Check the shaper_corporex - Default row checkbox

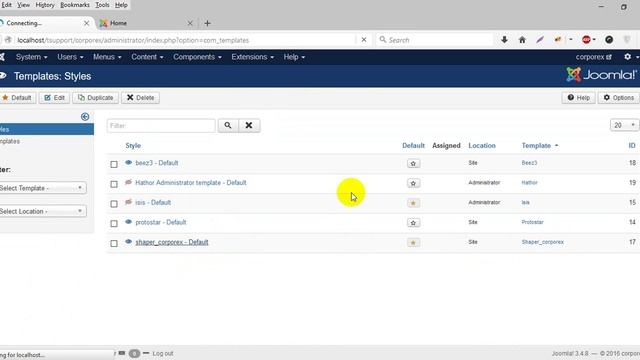tap(114, 243)
